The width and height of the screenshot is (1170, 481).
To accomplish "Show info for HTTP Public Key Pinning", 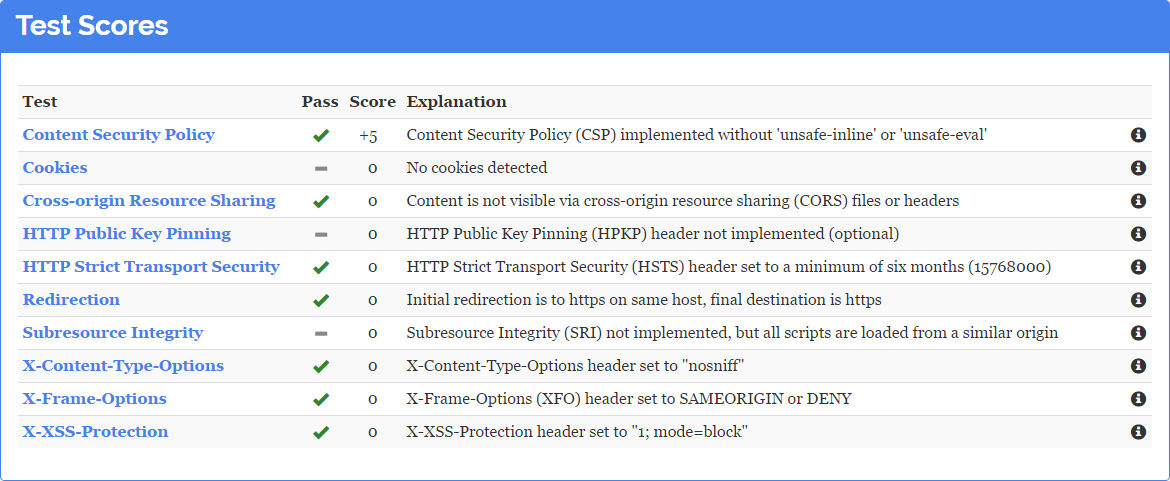I will (1138, 234).
